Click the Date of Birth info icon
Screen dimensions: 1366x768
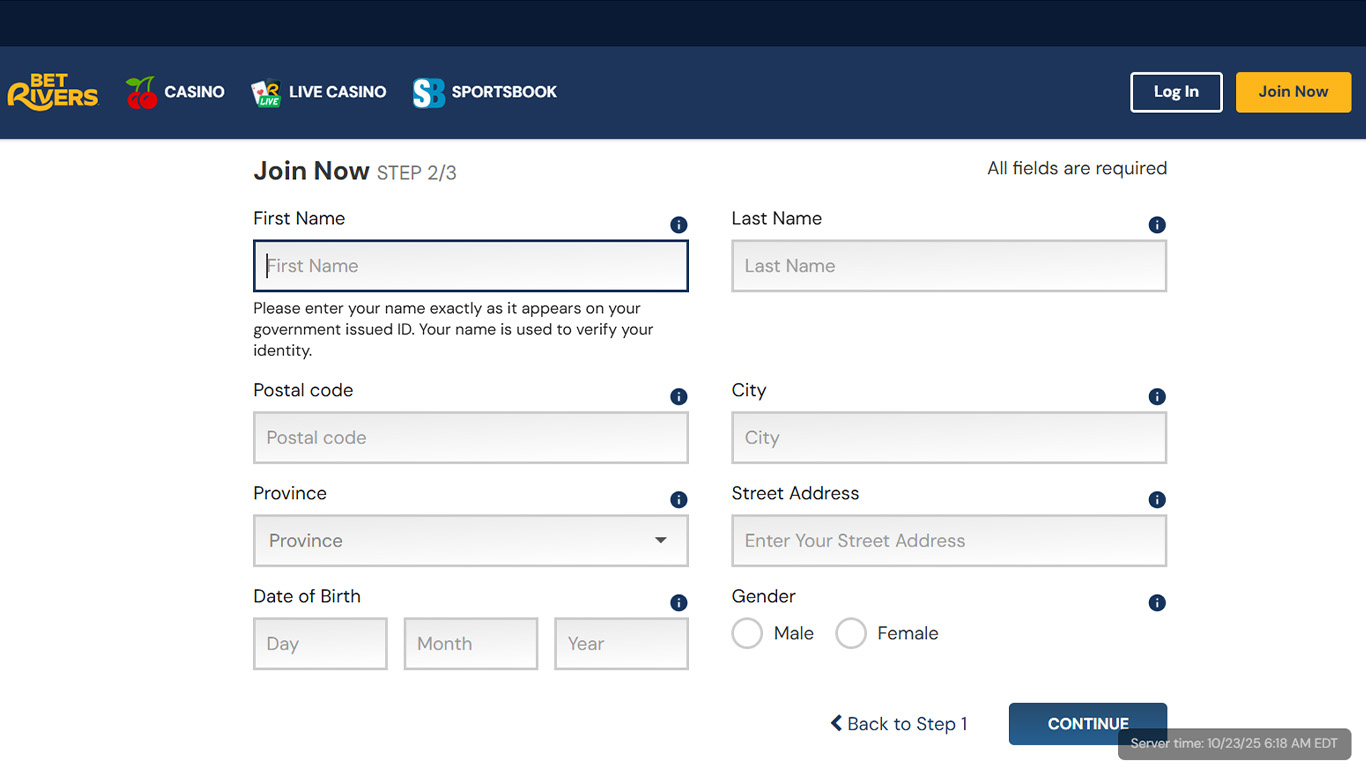[x=678, y=603]
